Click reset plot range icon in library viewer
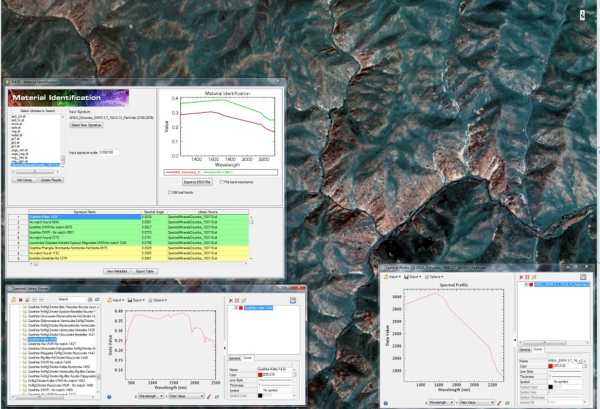 217,397
